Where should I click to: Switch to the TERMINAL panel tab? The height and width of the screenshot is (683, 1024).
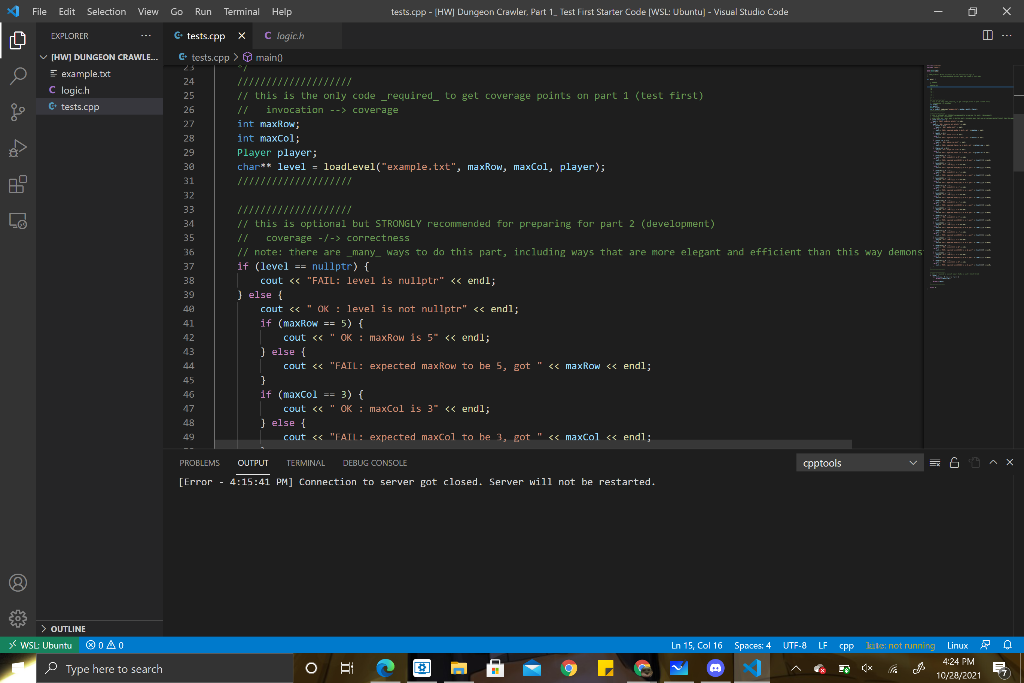point(305,463)
